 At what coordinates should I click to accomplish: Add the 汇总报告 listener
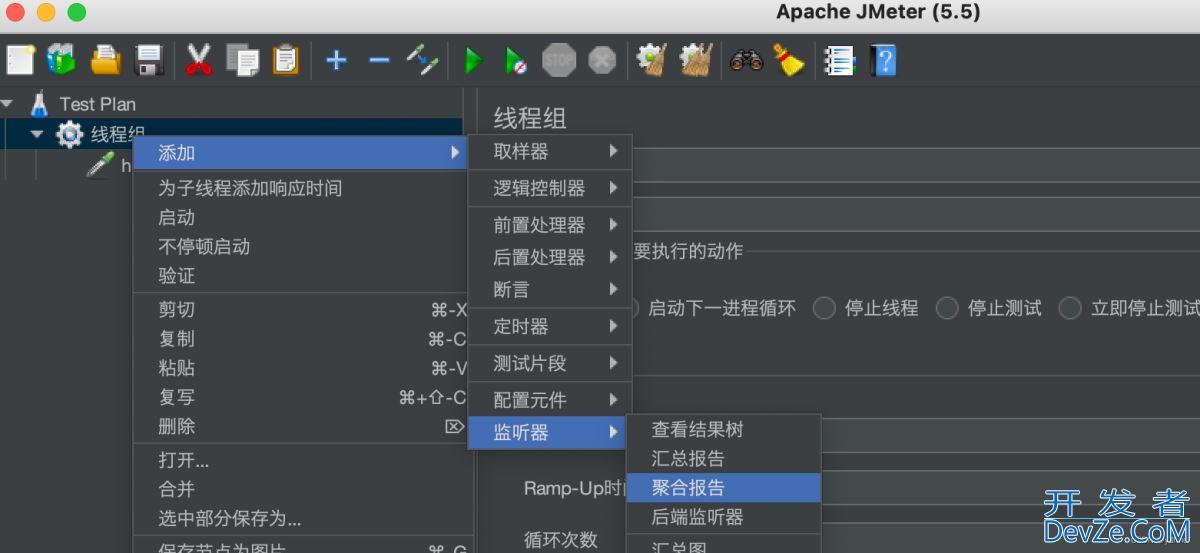[723, 459]
